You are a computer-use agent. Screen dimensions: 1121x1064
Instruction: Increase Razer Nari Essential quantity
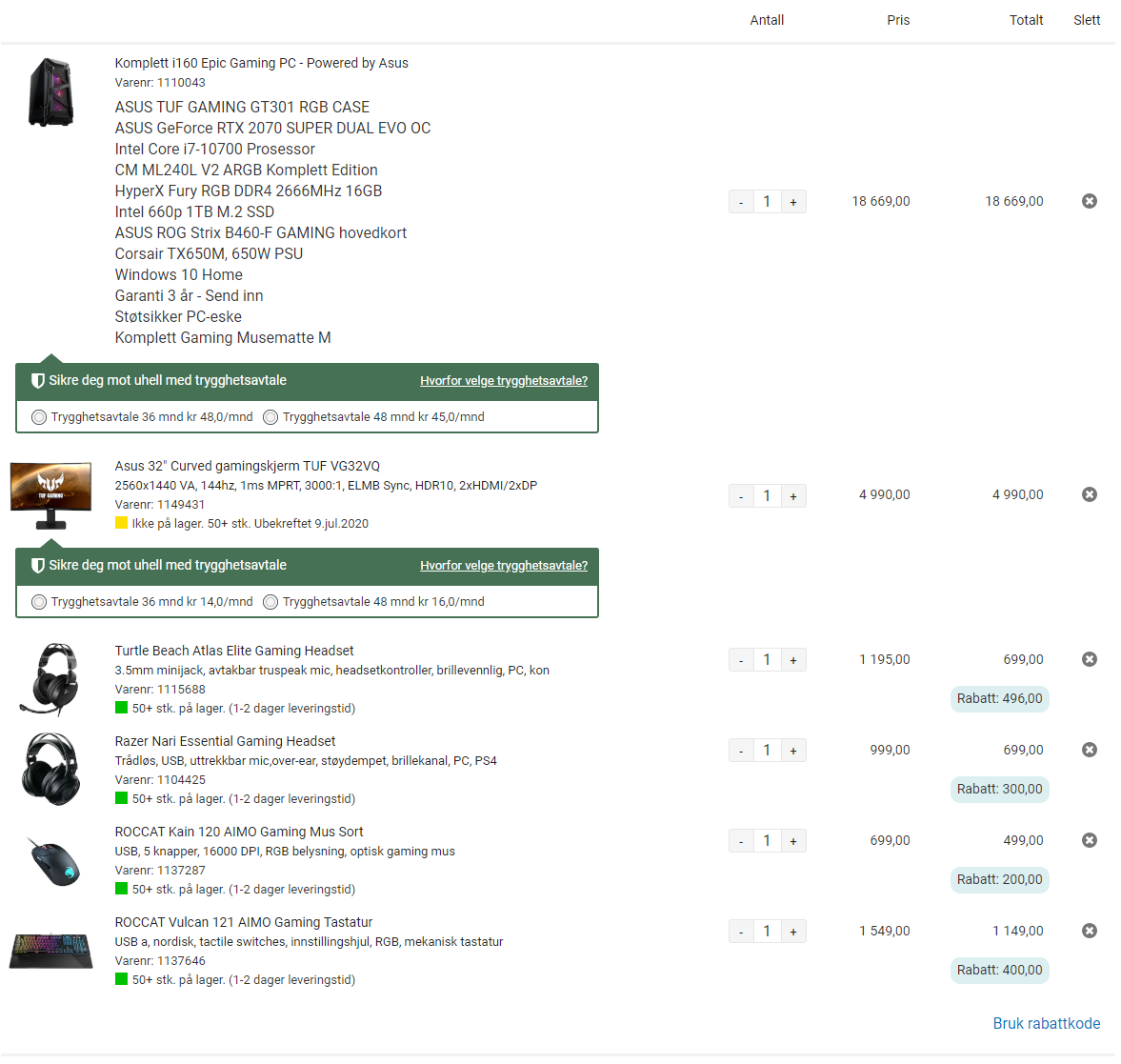point(793,750)
